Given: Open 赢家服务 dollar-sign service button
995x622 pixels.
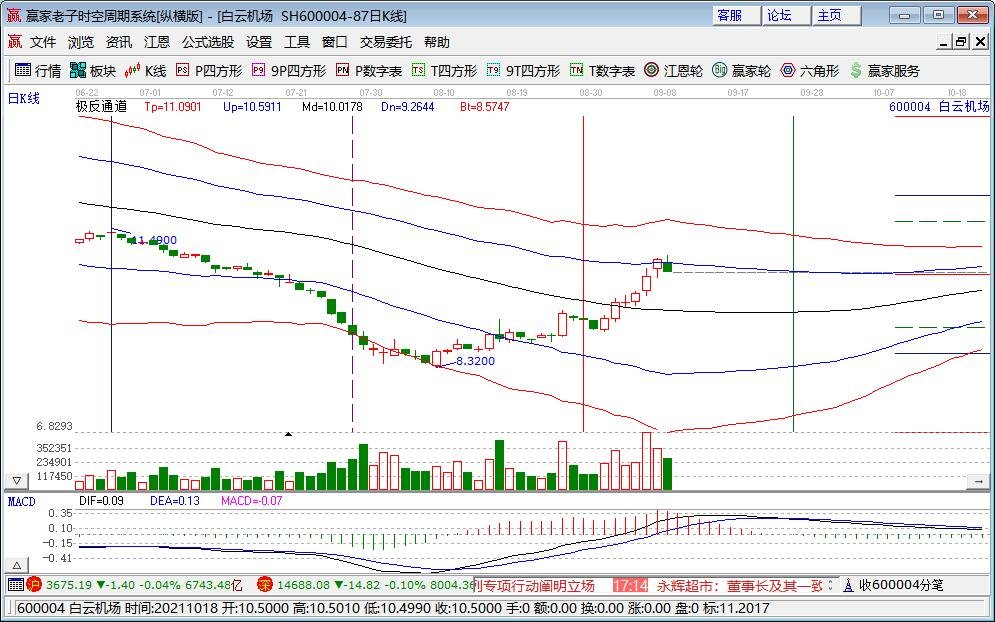Looking at the screenshot, I should coord(885,70).
